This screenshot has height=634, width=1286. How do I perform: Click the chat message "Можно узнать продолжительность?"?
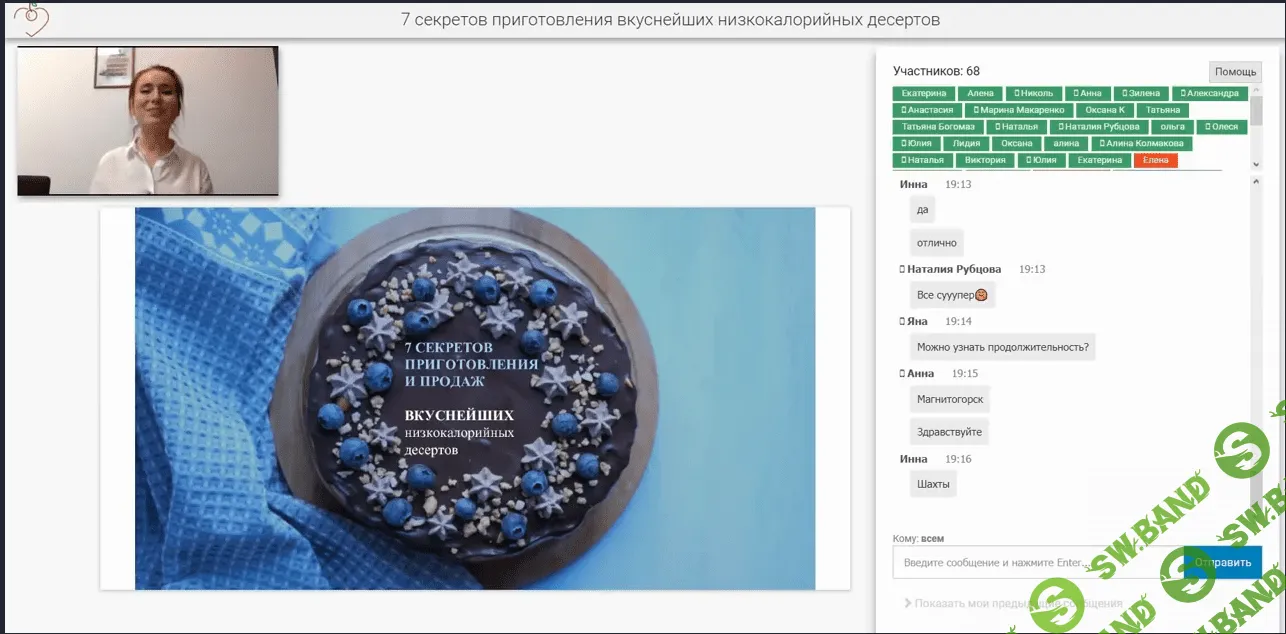click(x=1002, y=347)
